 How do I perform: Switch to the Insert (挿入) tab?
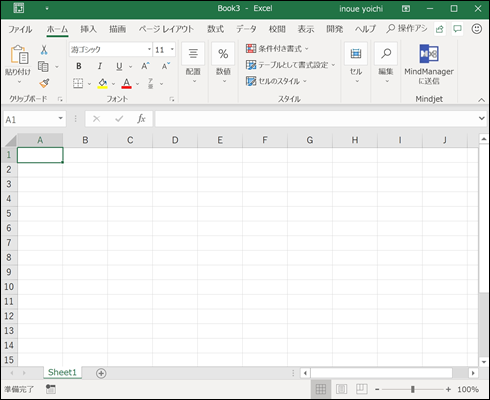coord(88,29)
